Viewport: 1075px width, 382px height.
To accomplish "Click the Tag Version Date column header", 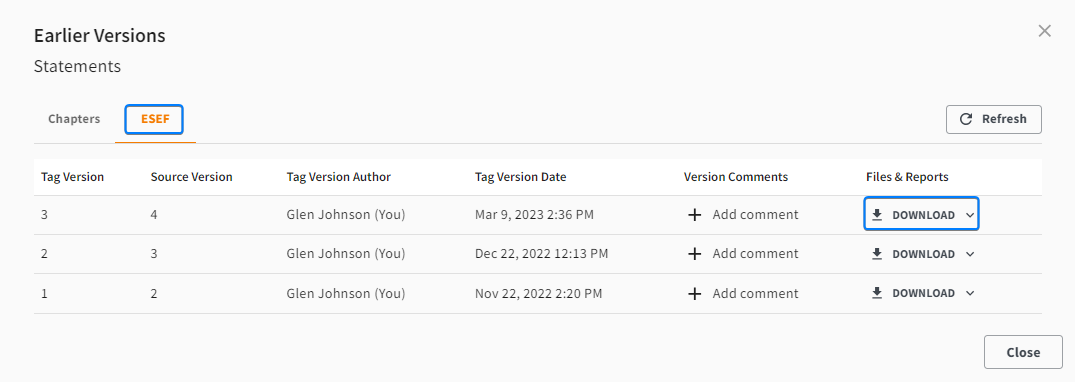I will [x=520, y=177].
